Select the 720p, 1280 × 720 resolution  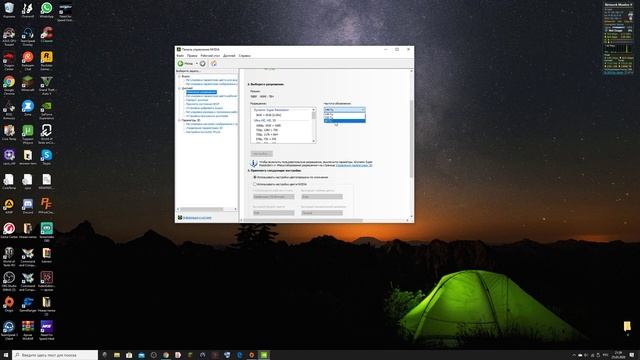pos(267,130)
